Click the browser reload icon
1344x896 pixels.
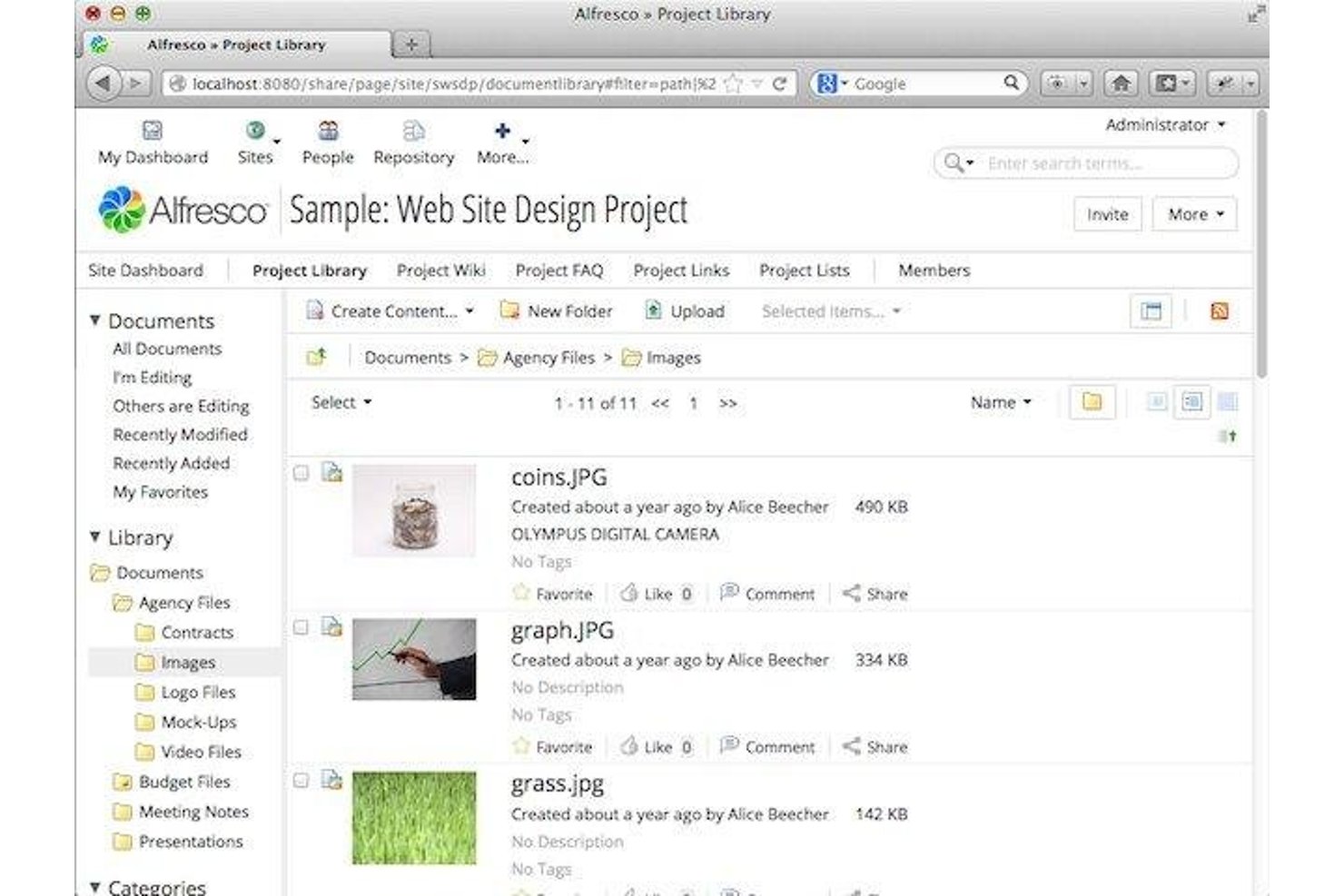point(779,84)
